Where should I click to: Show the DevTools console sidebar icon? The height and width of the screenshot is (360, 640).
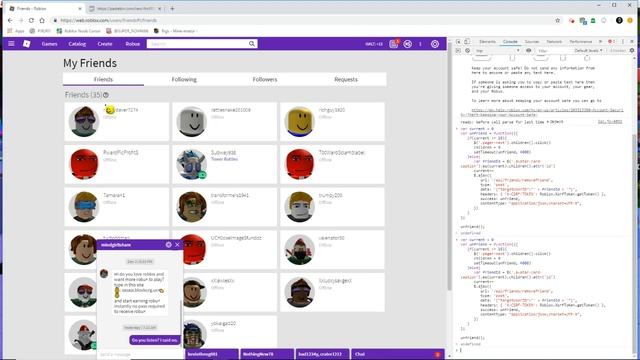pos(458,51)
